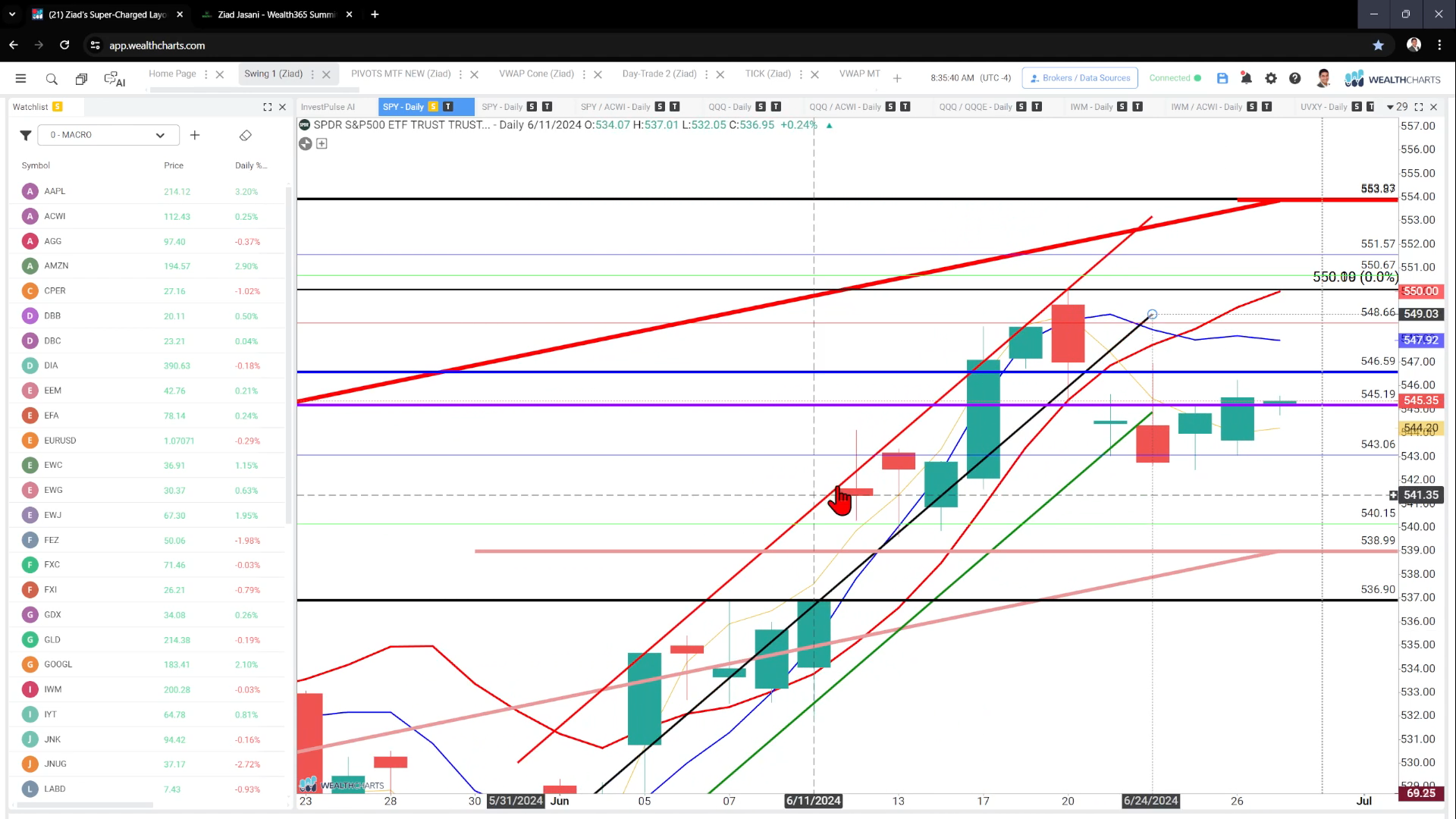The image size is (1456, 819).
Task: Expand the indicator triangle beside +0.24%
Action: tap(829, 125)
